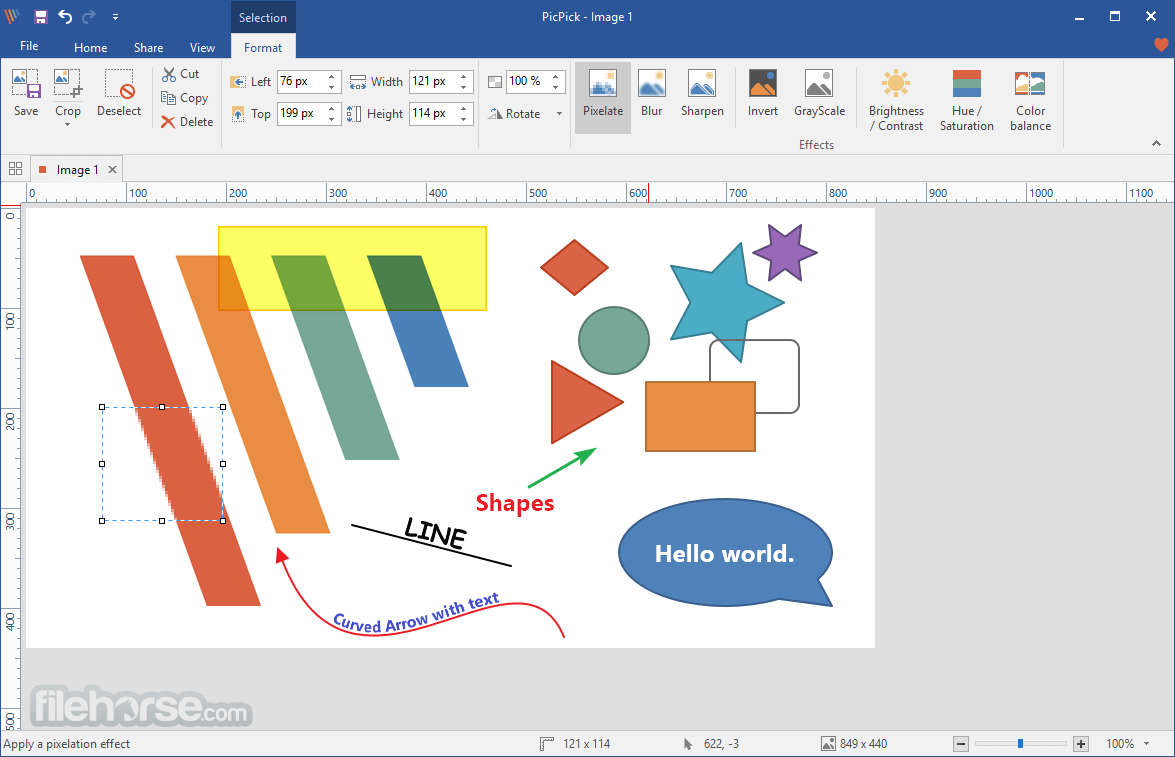Collapse the ribbon with the chevron

coord(1156,143)
